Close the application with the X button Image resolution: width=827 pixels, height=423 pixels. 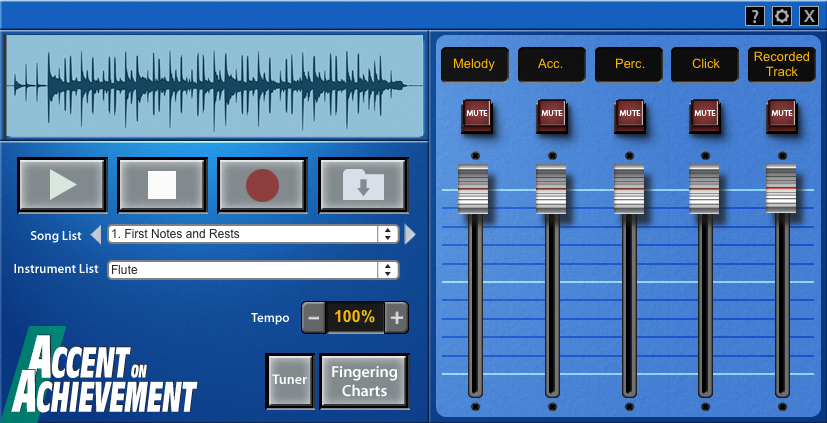809,16
